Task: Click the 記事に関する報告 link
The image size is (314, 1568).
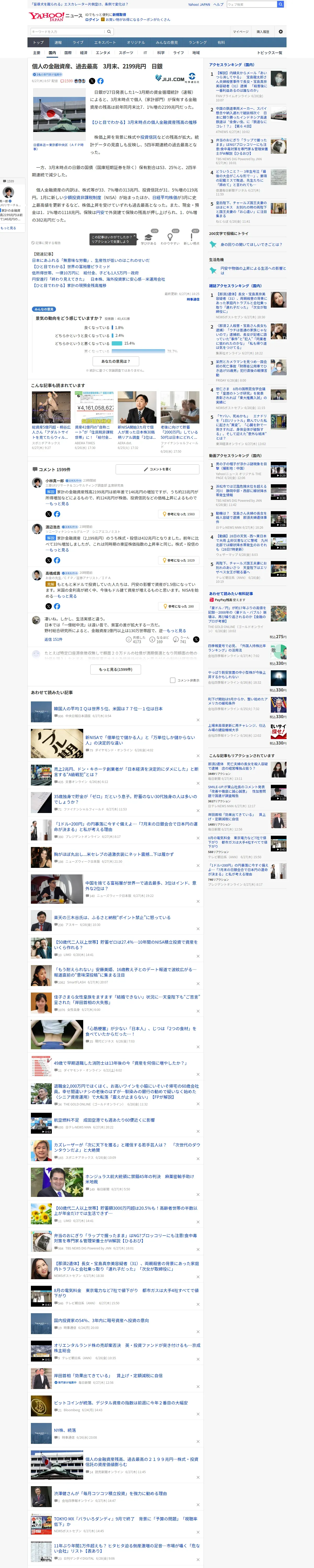Action: [x=47, y=243]
